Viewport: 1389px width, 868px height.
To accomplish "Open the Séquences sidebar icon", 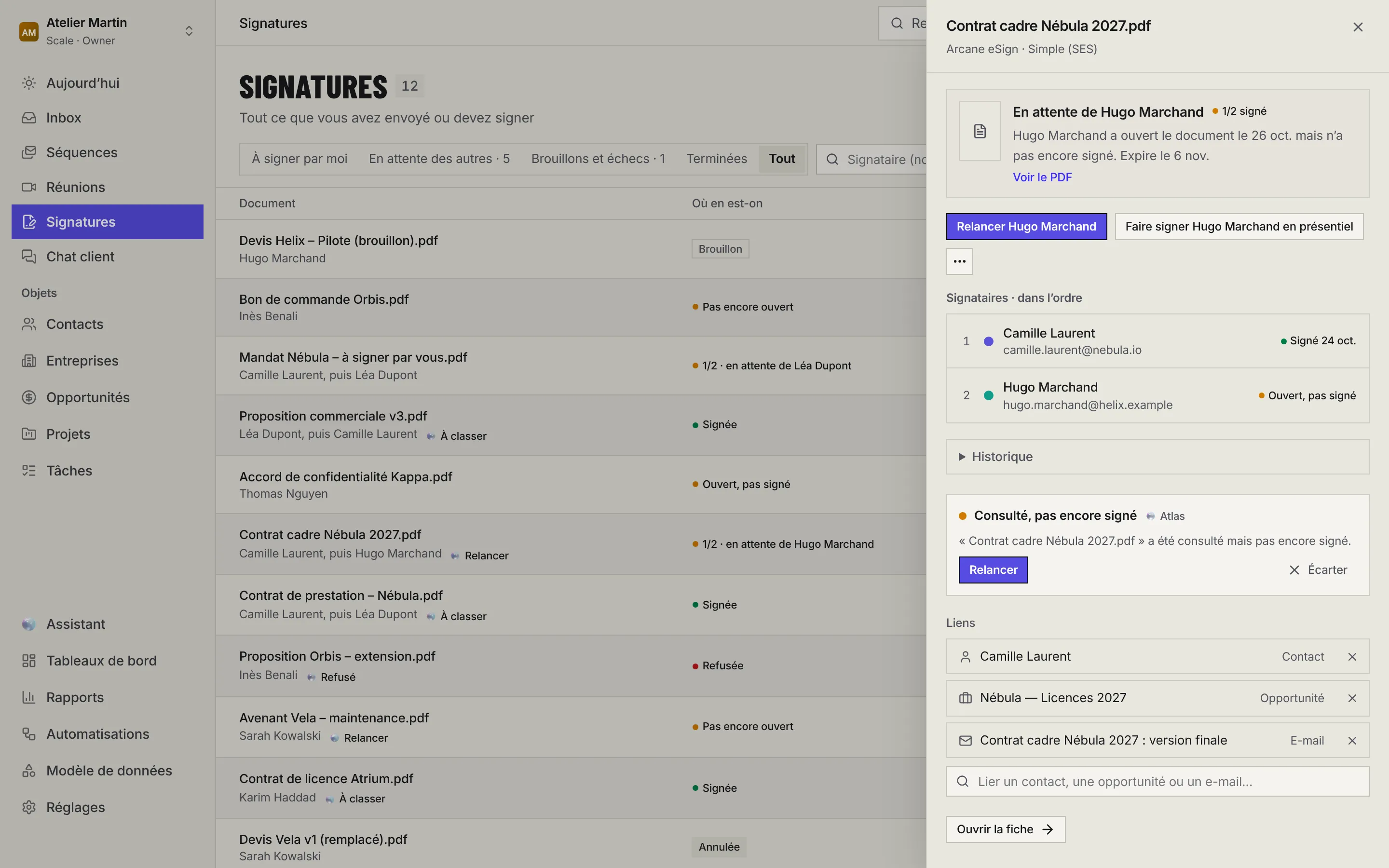I will click(x=29, y=152).
